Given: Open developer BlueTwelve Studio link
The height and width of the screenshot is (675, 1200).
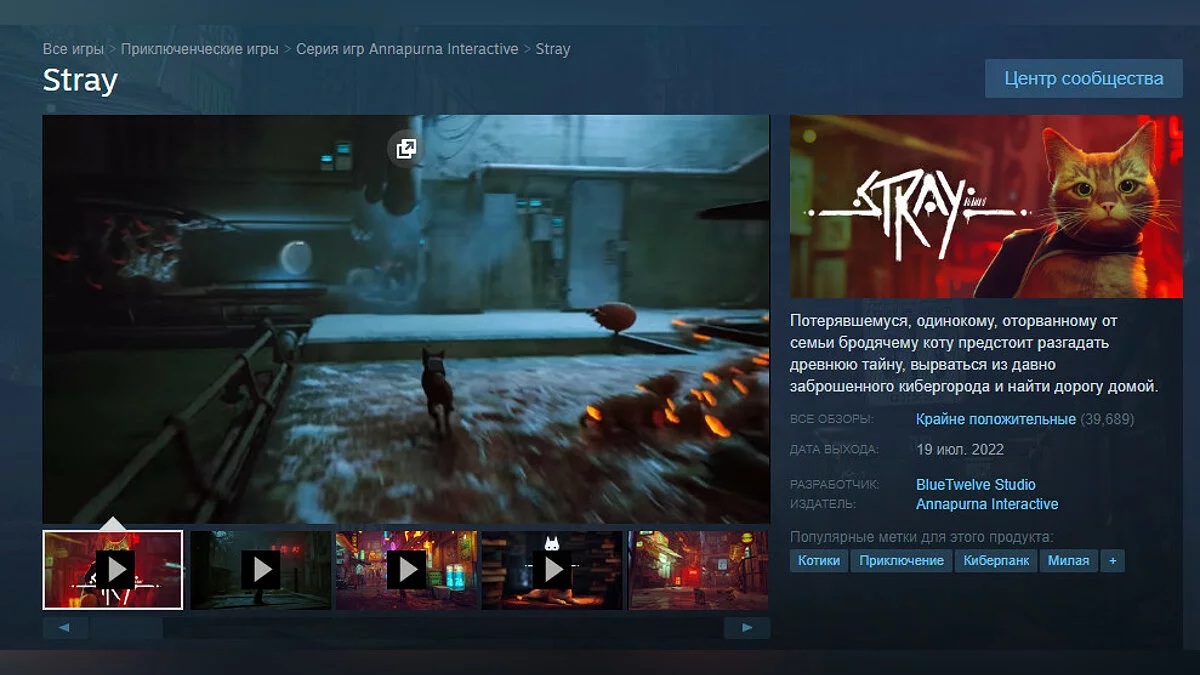Looking at the screenshot, I should click(976, 484).
